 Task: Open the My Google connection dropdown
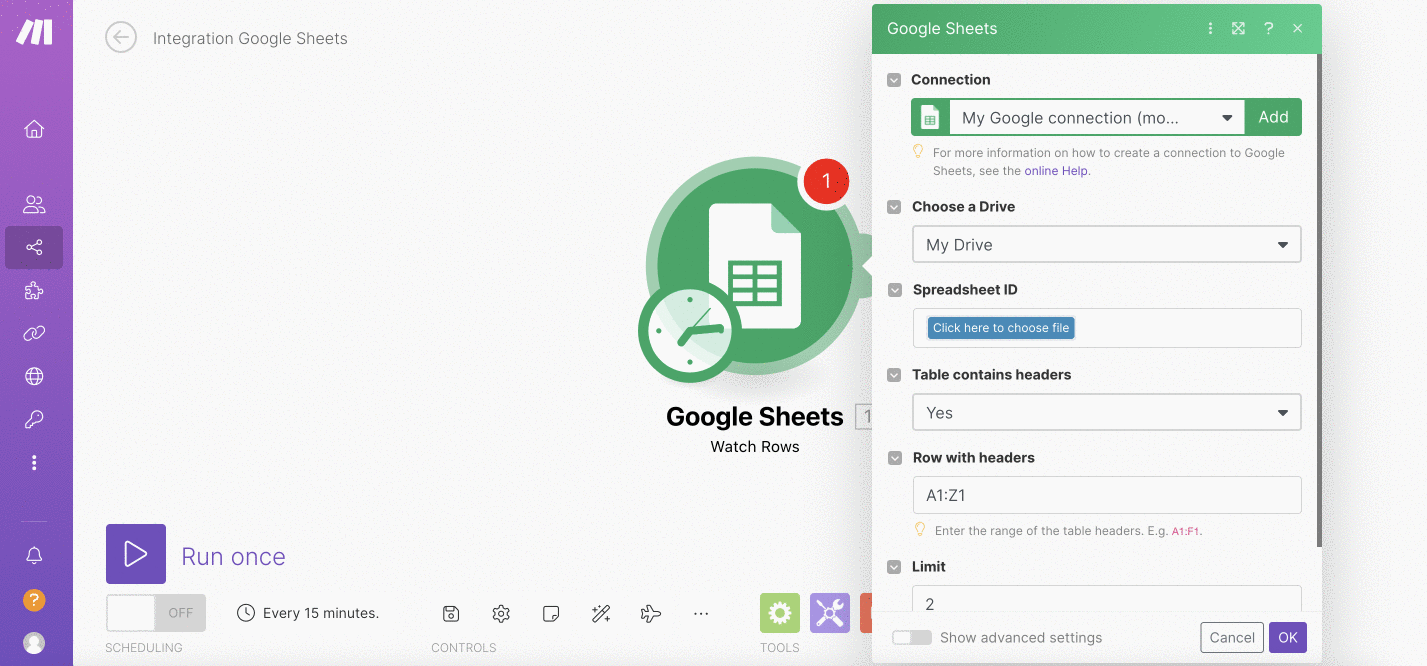tap(1096, 117)
